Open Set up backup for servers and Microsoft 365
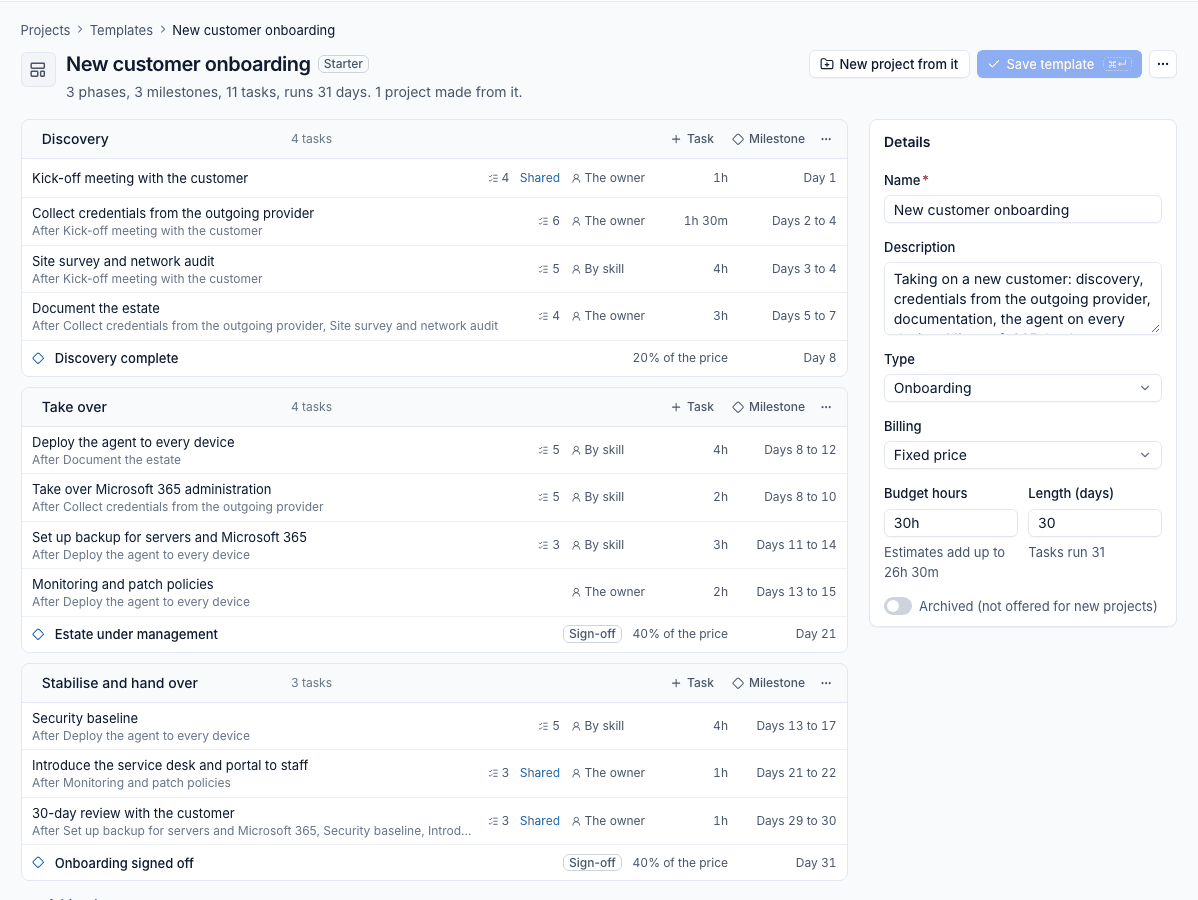 (169, 537)
